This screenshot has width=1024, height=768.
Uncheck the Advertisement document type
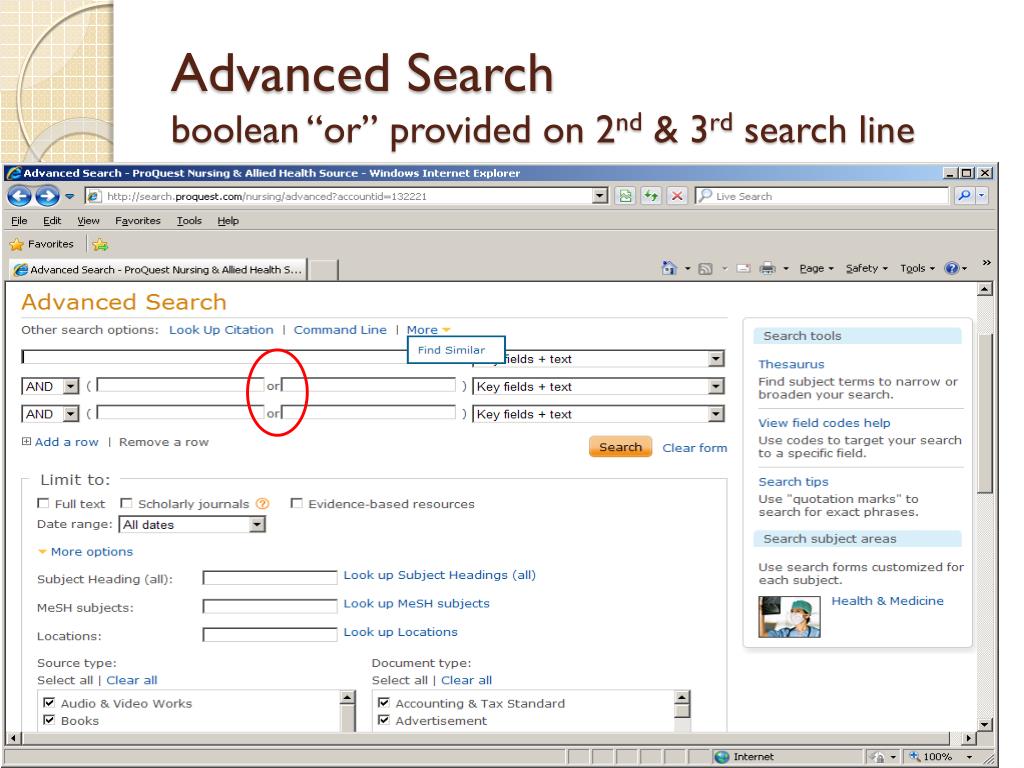[x=384, y=720]
